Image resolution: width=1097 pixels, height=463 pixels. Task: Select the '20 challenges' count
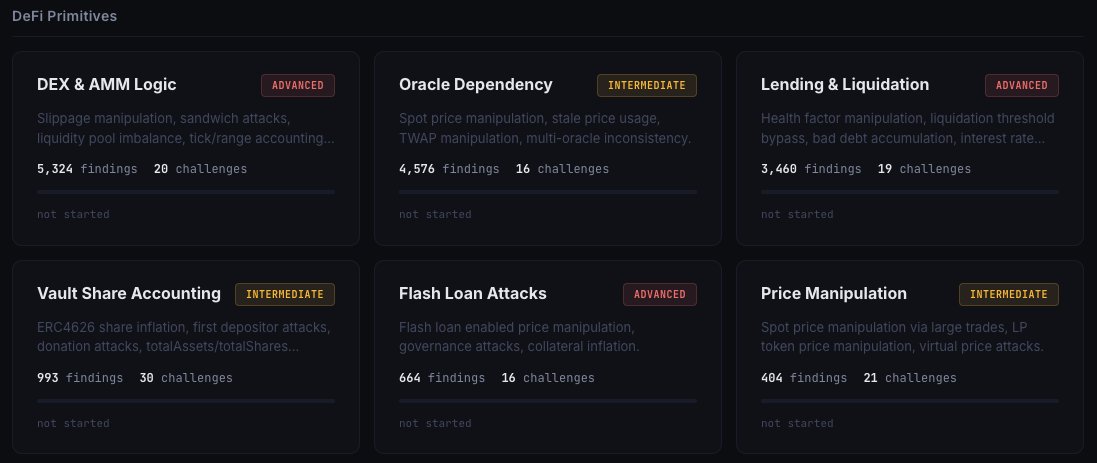pyautogui.click(x=200, y=169)
